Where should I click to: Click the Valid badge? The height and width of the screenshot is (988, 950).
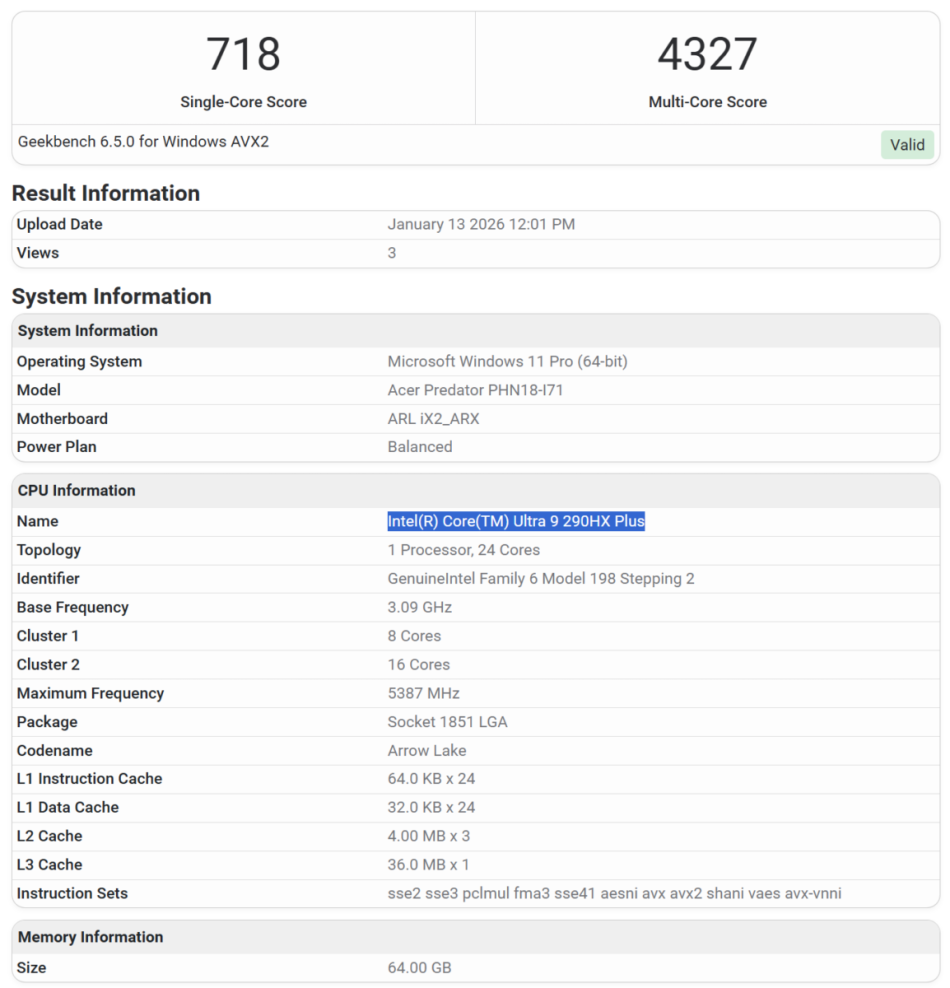906,144
